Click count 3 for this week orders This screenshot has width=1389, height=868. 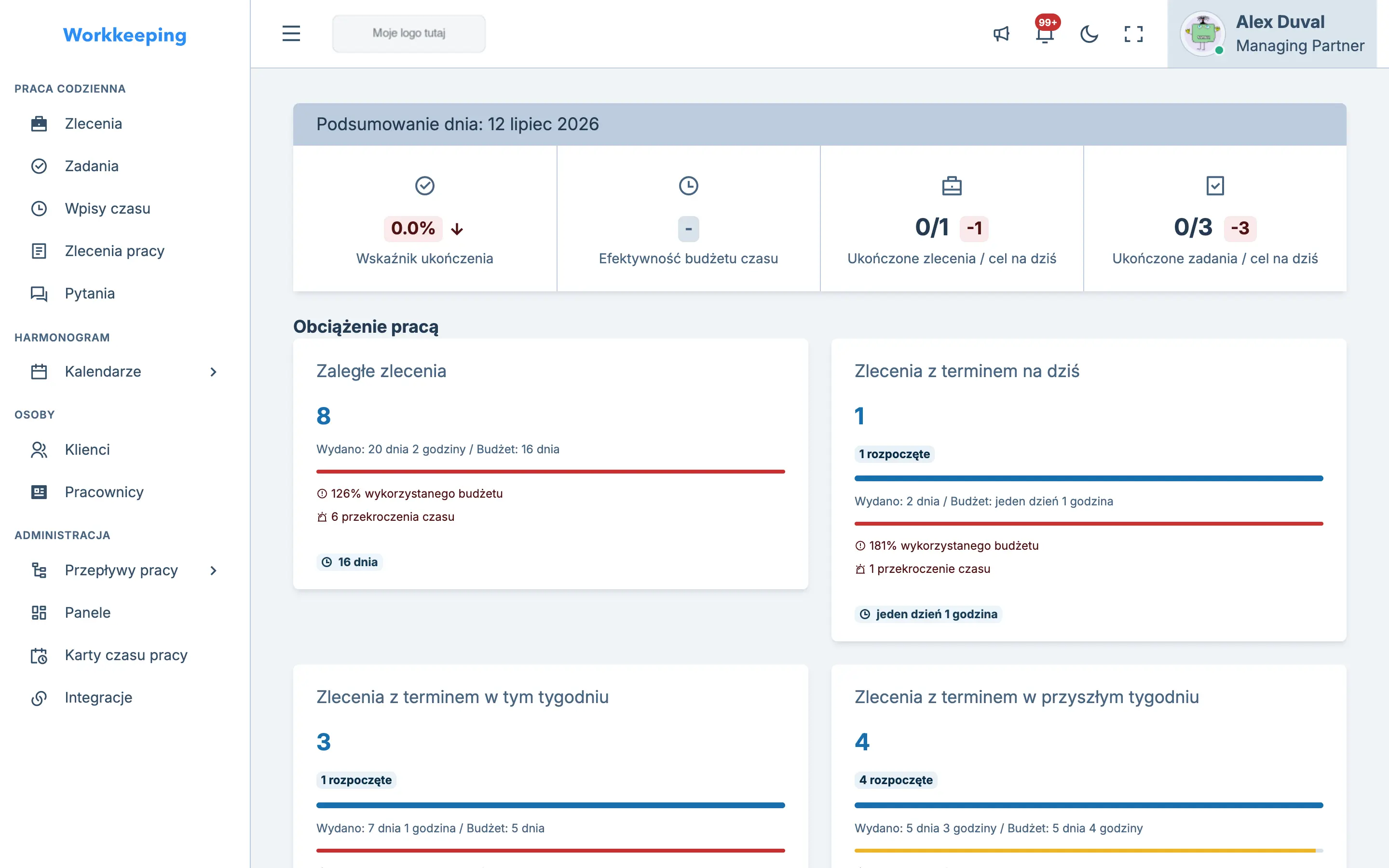tap(324, 742)
